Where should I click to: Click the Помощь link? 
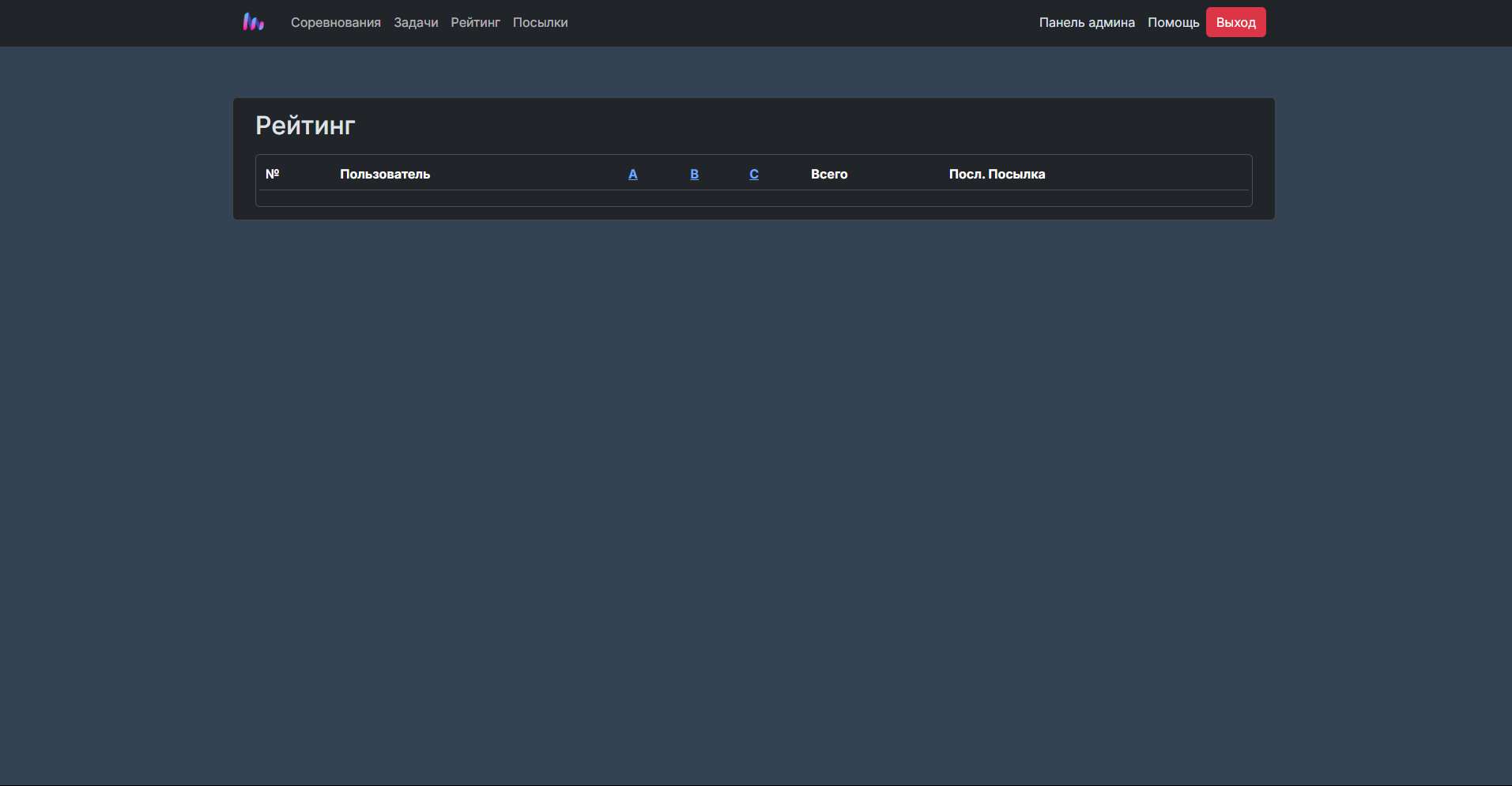pos(1173,23)
